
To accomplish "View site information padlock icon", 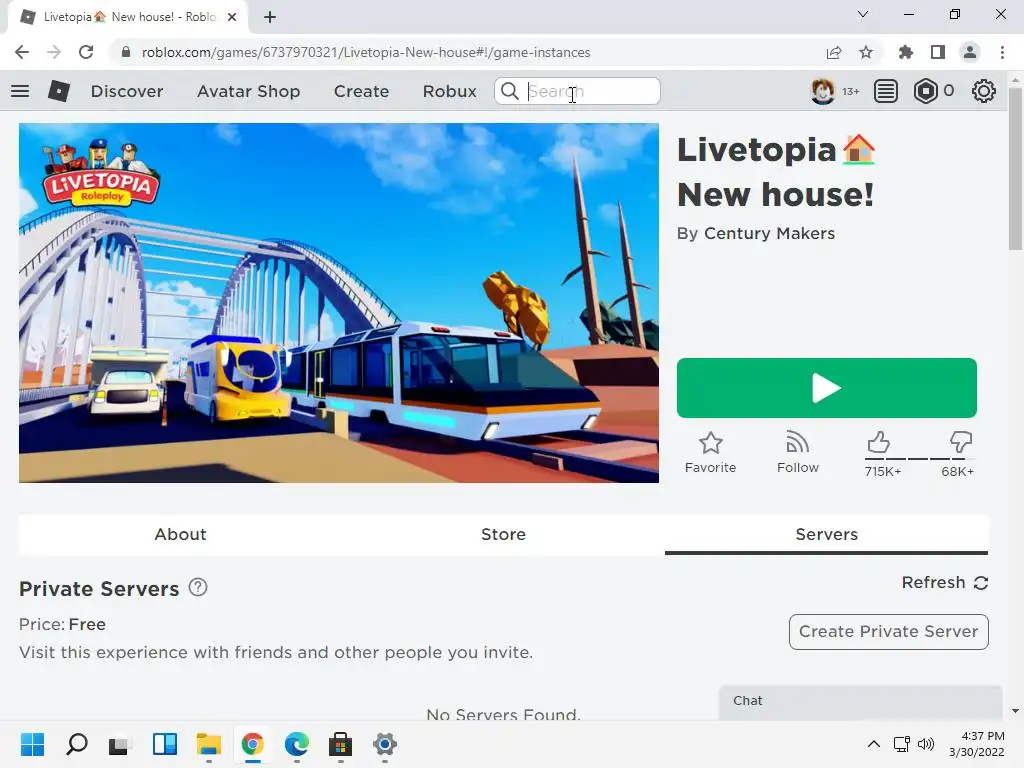I will click(126, 52).
